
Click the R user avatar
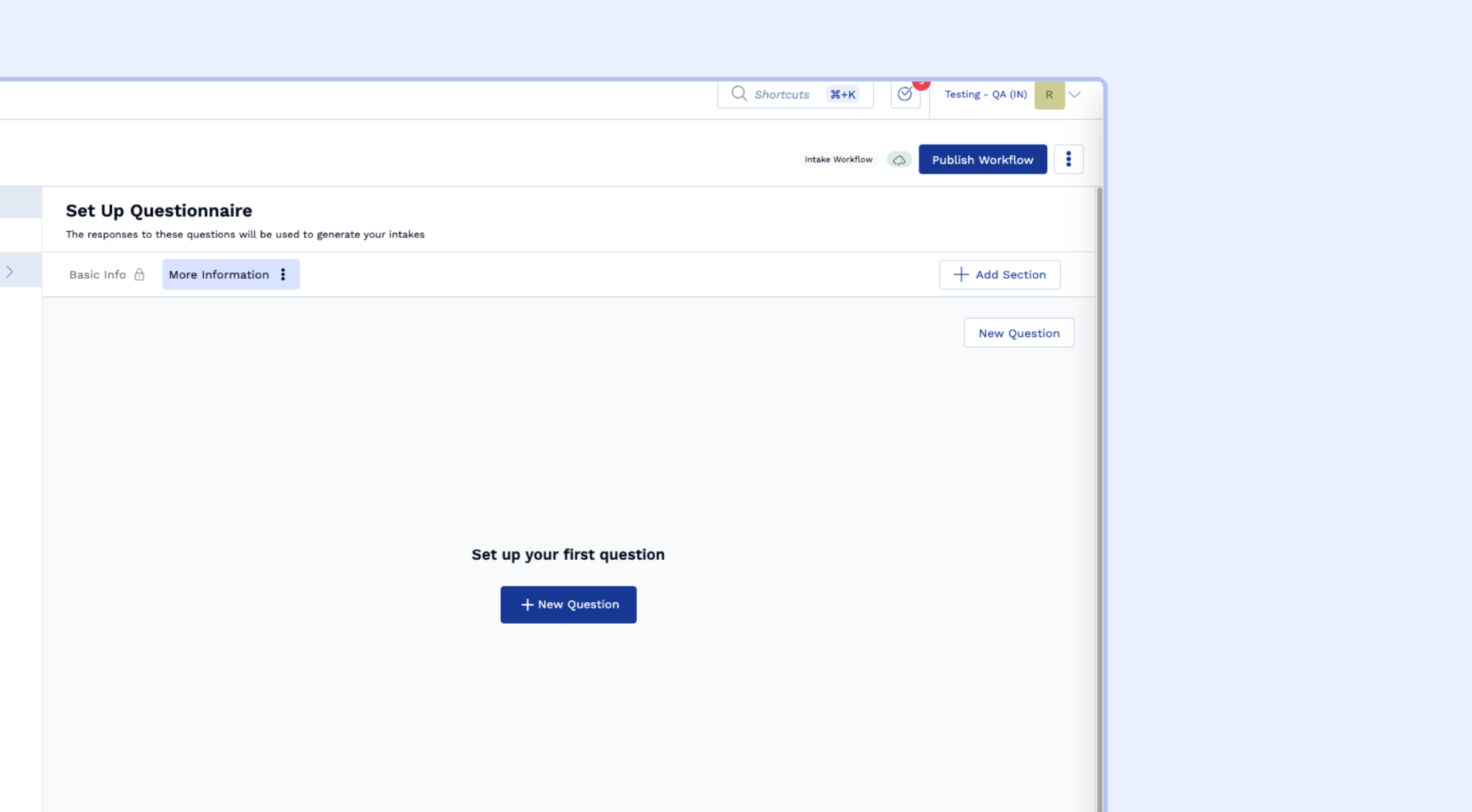1049,95
